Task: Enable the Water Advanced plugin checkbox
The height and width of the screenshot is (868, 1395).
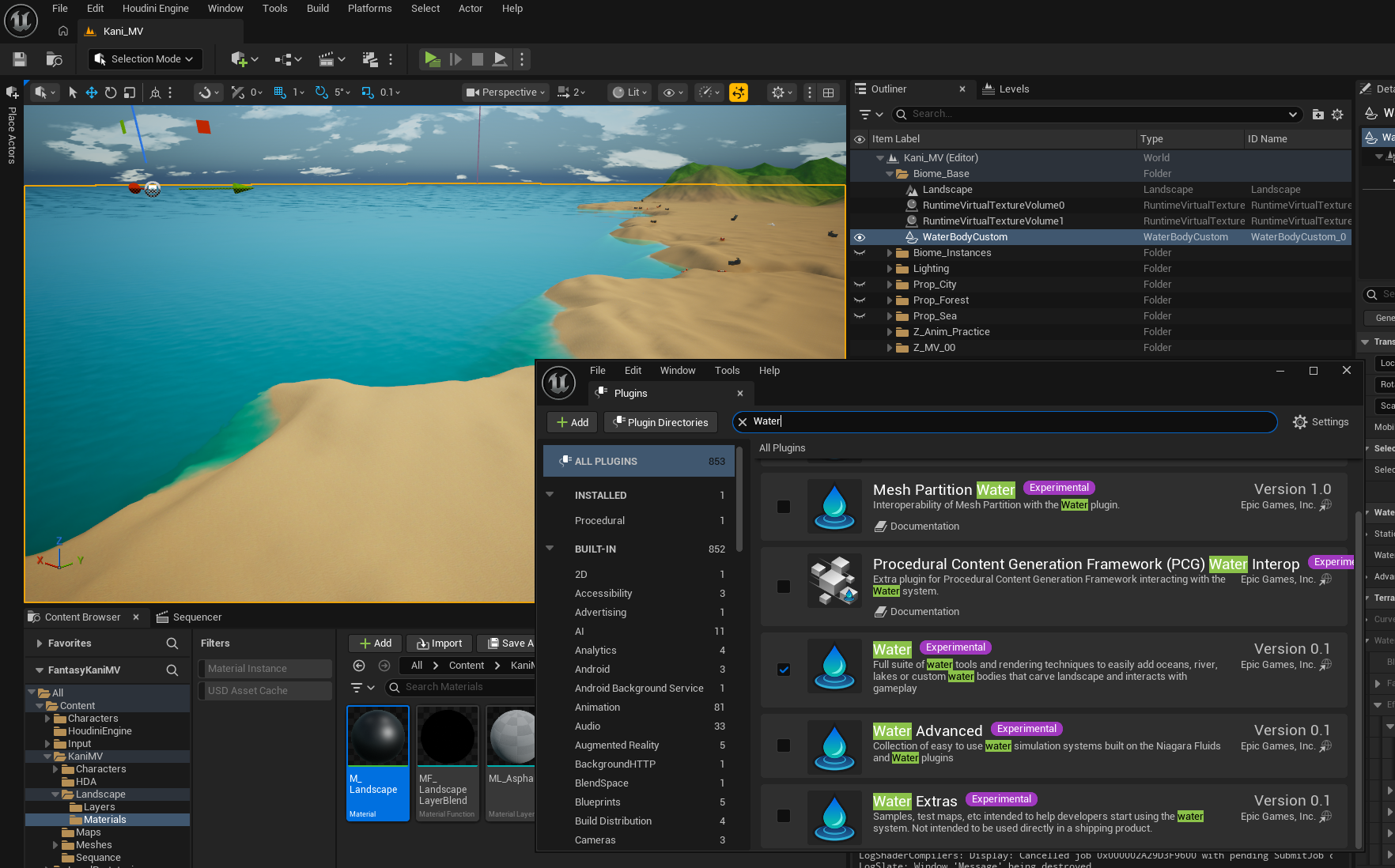Action: point(784,745)
